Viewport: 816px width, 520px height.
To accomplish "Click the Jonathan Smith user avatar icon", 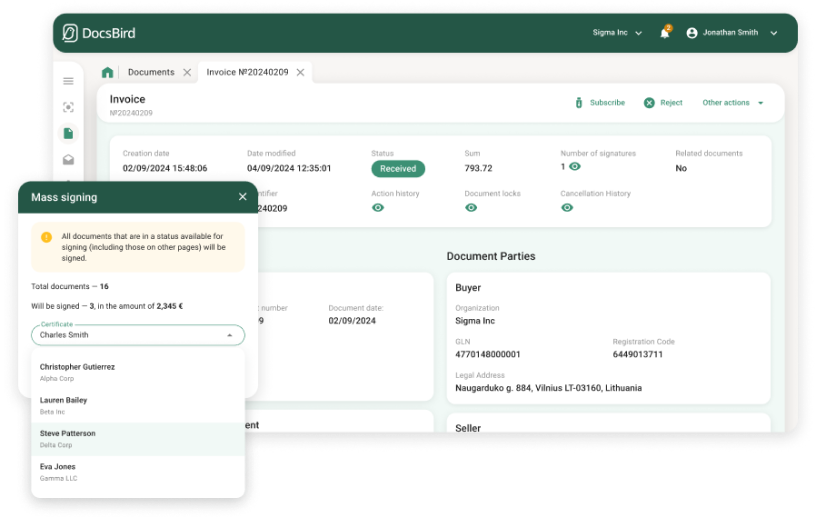I will point(691,33).
